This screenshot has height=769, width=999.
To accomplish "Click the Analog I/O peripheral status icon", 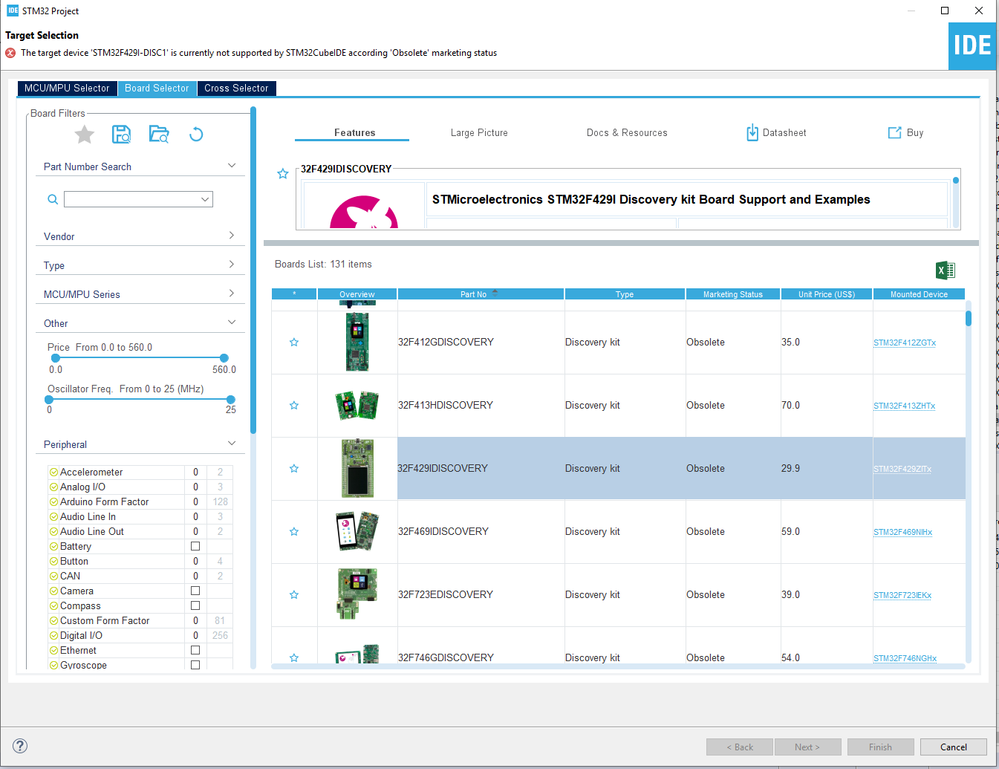I will (54, 487).
